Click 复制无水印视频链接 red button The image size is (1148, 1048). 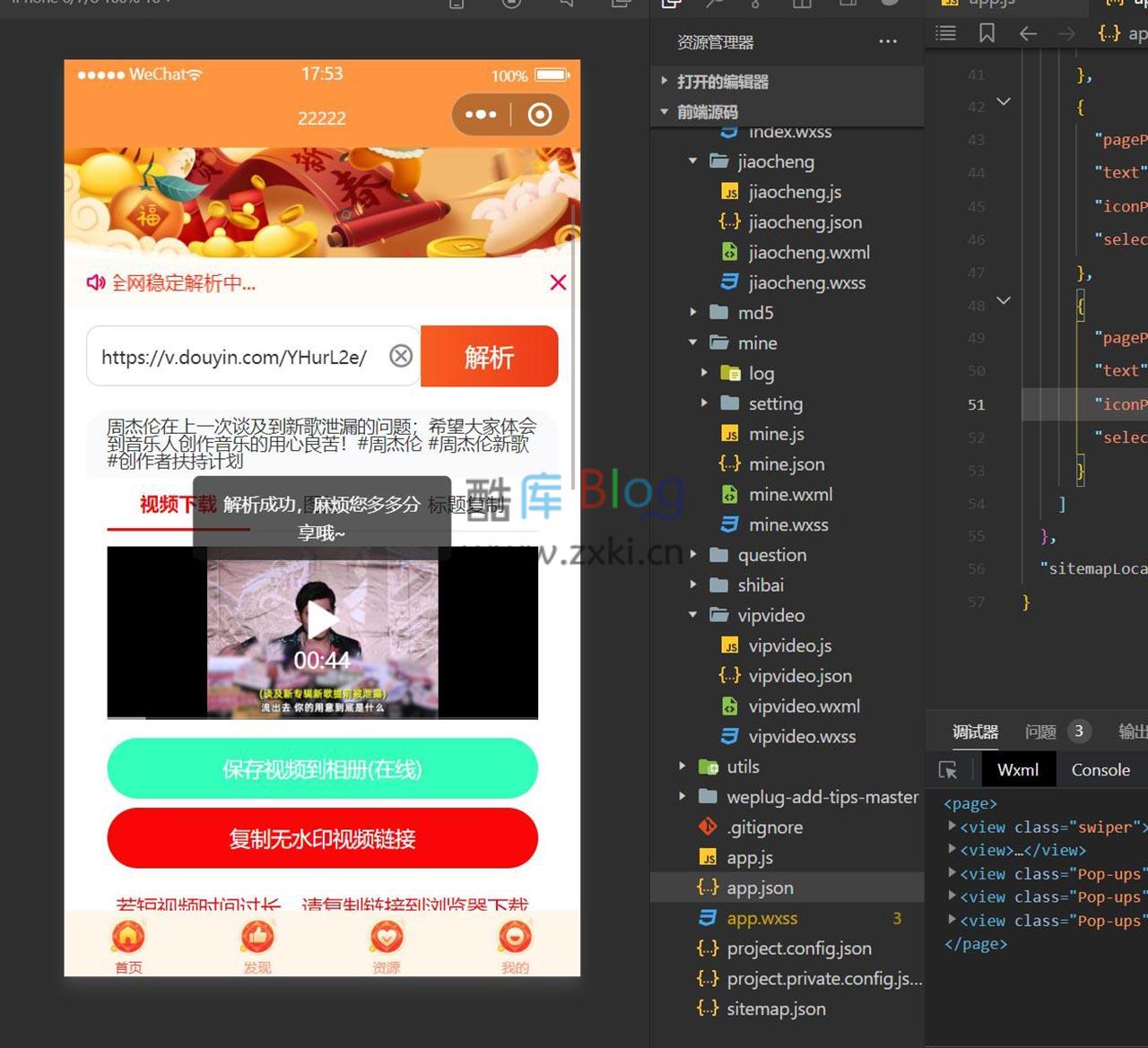(x=322, y=839)
